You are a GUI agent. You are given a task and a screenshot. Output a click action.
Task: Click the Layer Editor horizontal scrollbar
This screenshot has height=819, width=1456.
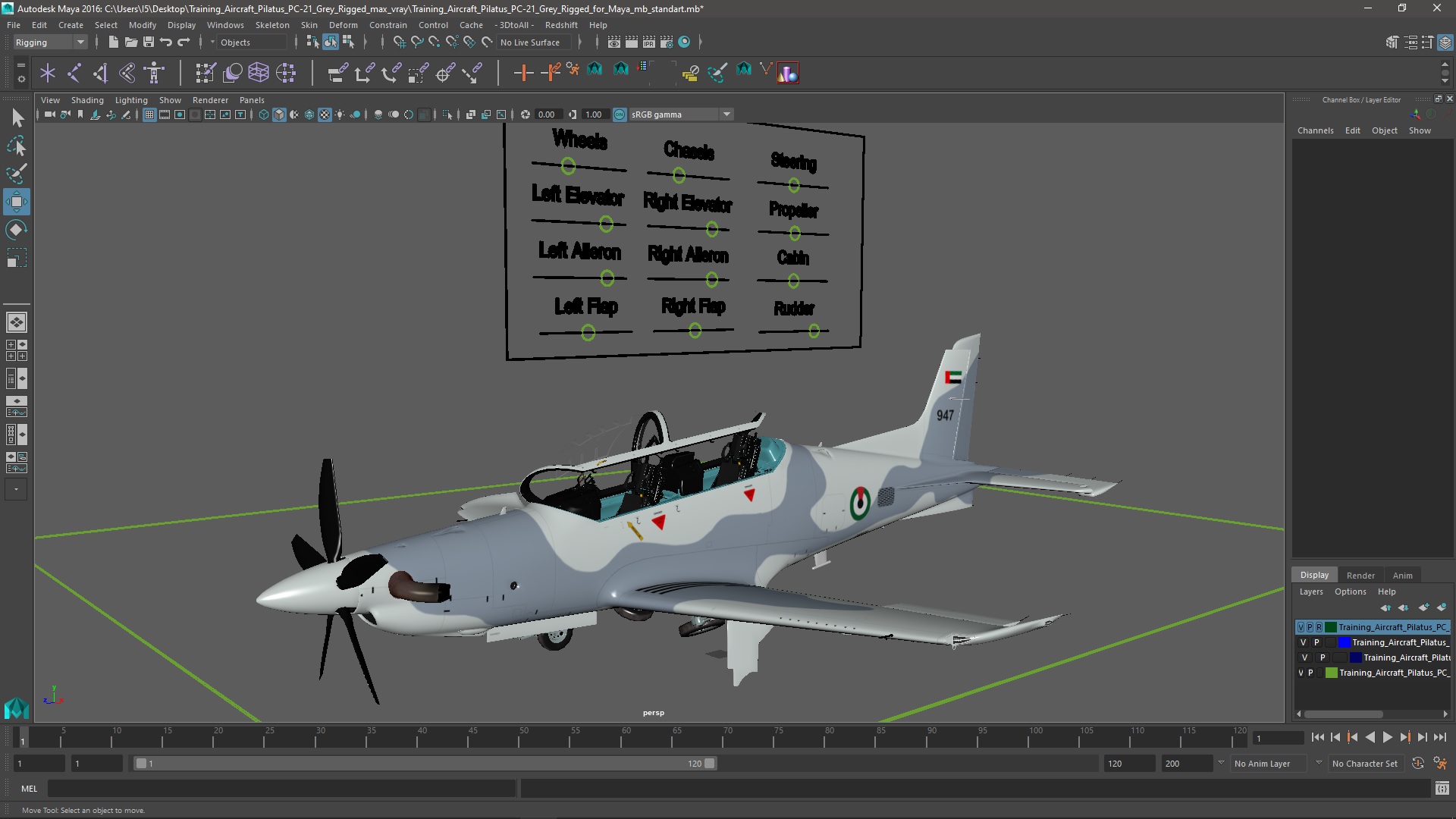(x=1343, y=714)
